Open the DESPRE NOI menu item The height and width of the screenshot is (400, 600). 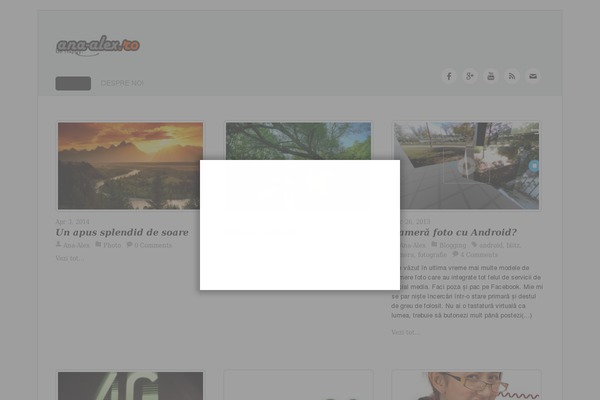[122, 83]
